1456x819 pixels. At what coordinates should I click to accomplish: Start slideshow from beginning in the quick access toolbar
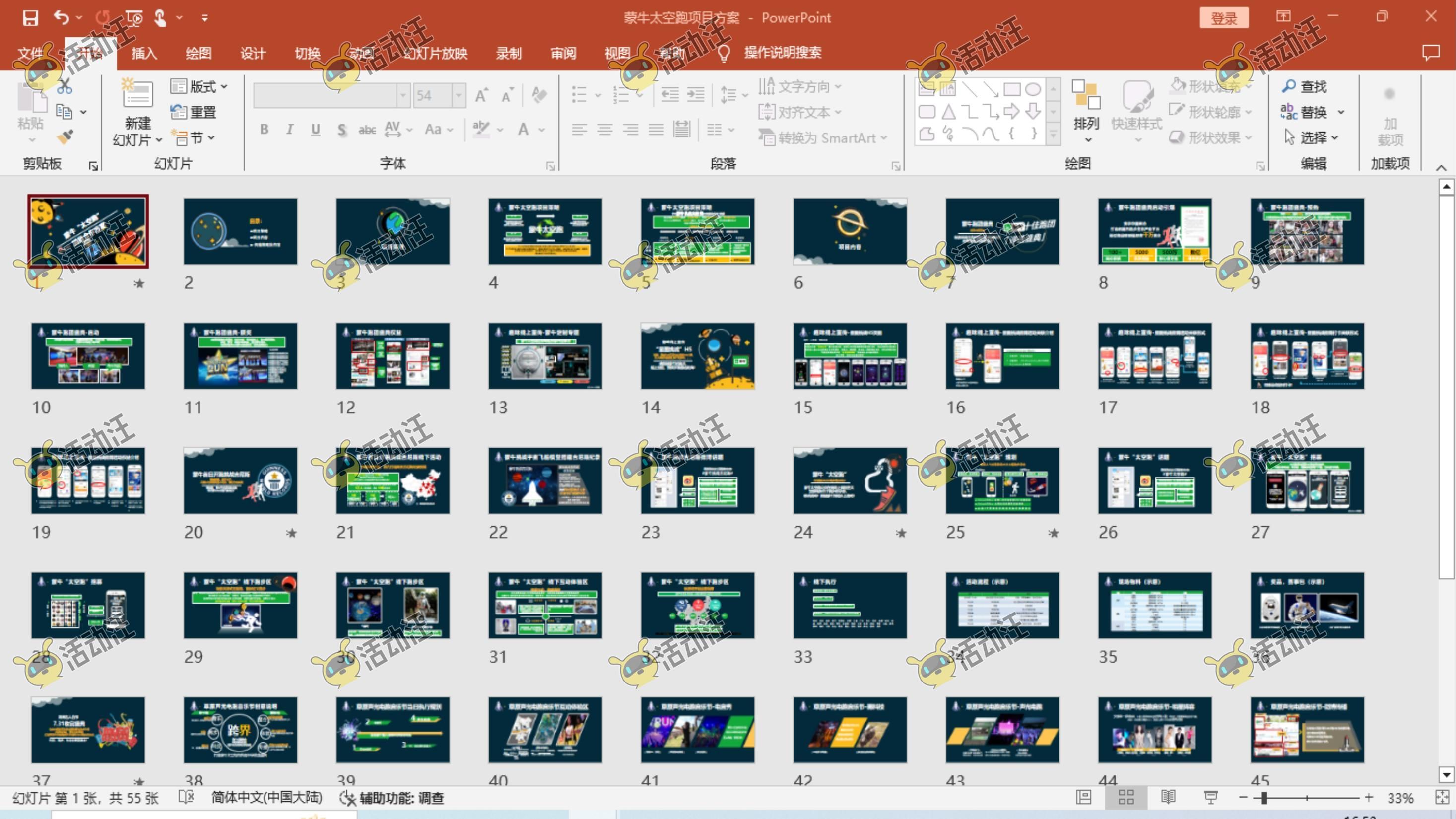point(134,18)
